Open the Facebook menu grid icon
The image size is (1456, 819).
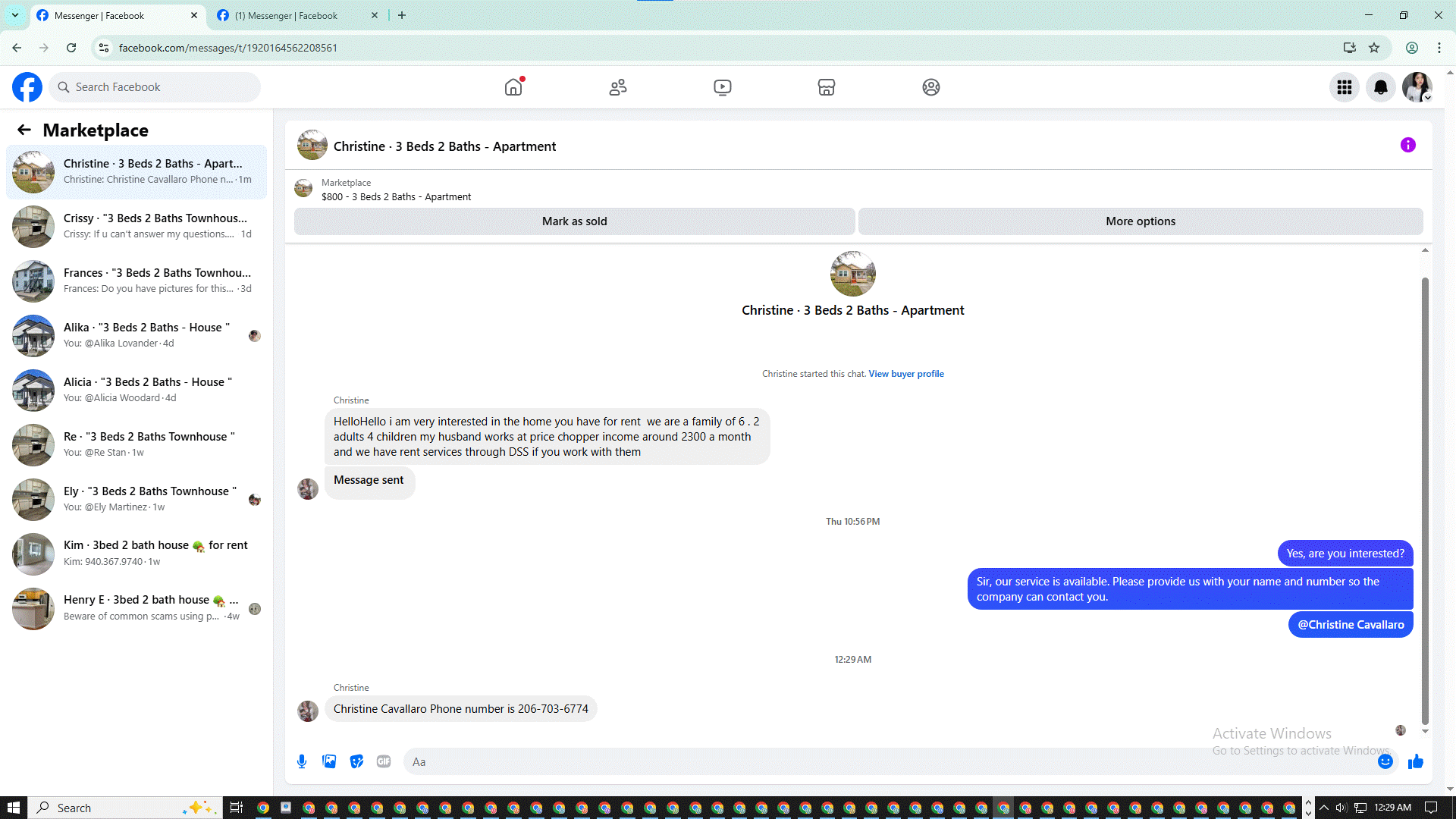pyautogui.click(x=1345, y=87)
